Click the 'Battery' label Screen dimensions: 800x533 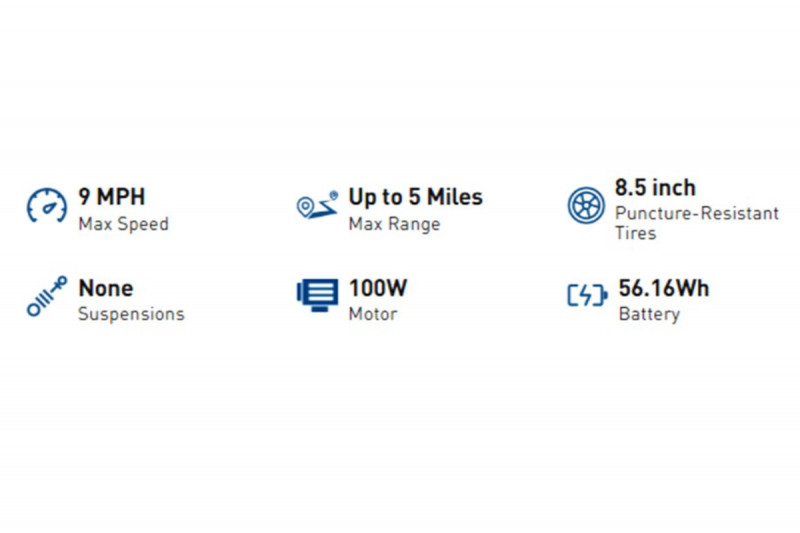[x=649, y=314]
